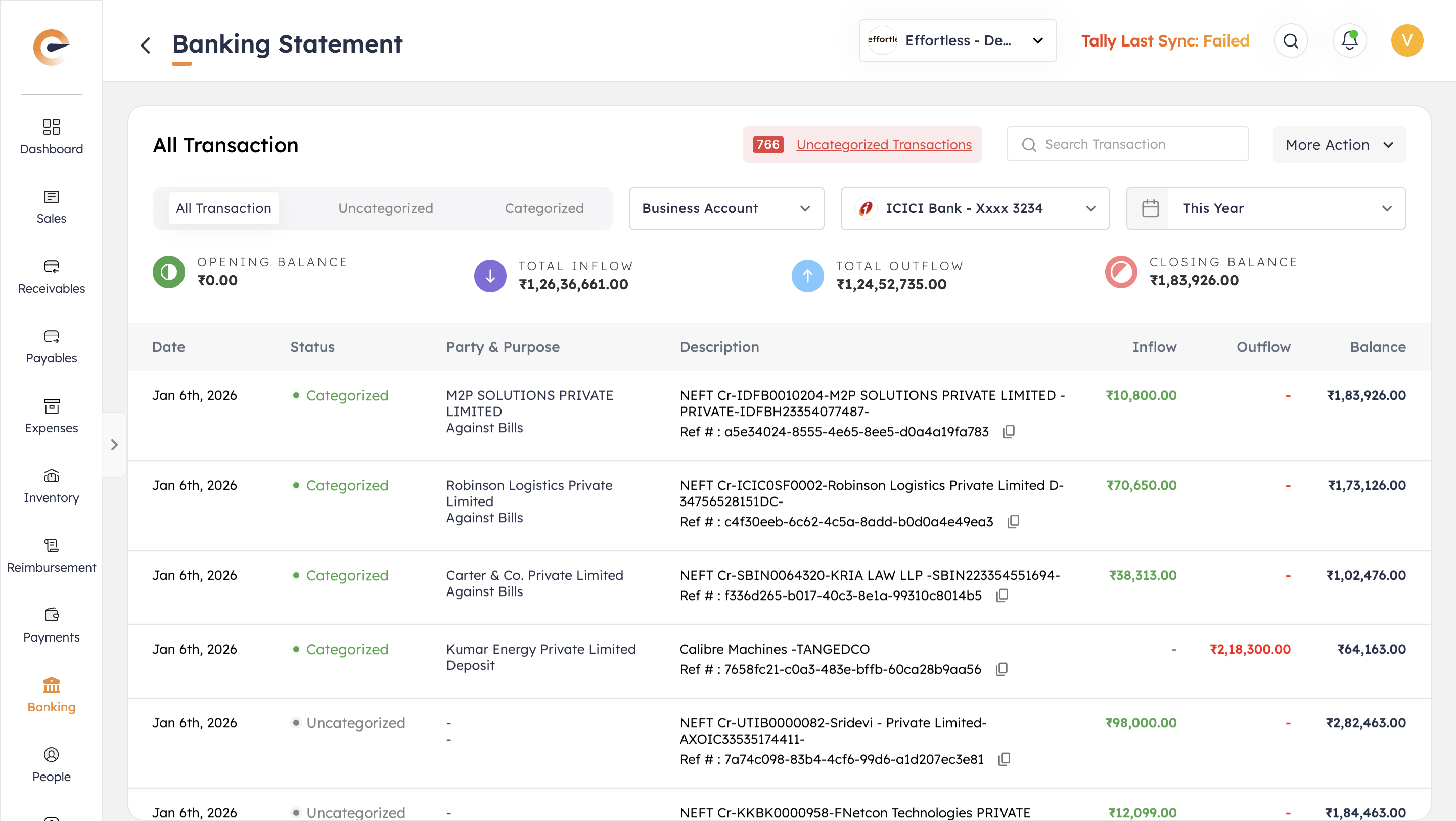Screen dimensions: 1456x821
Task: Open Reimbursement from the sidebar
Action: coord(52,556)
